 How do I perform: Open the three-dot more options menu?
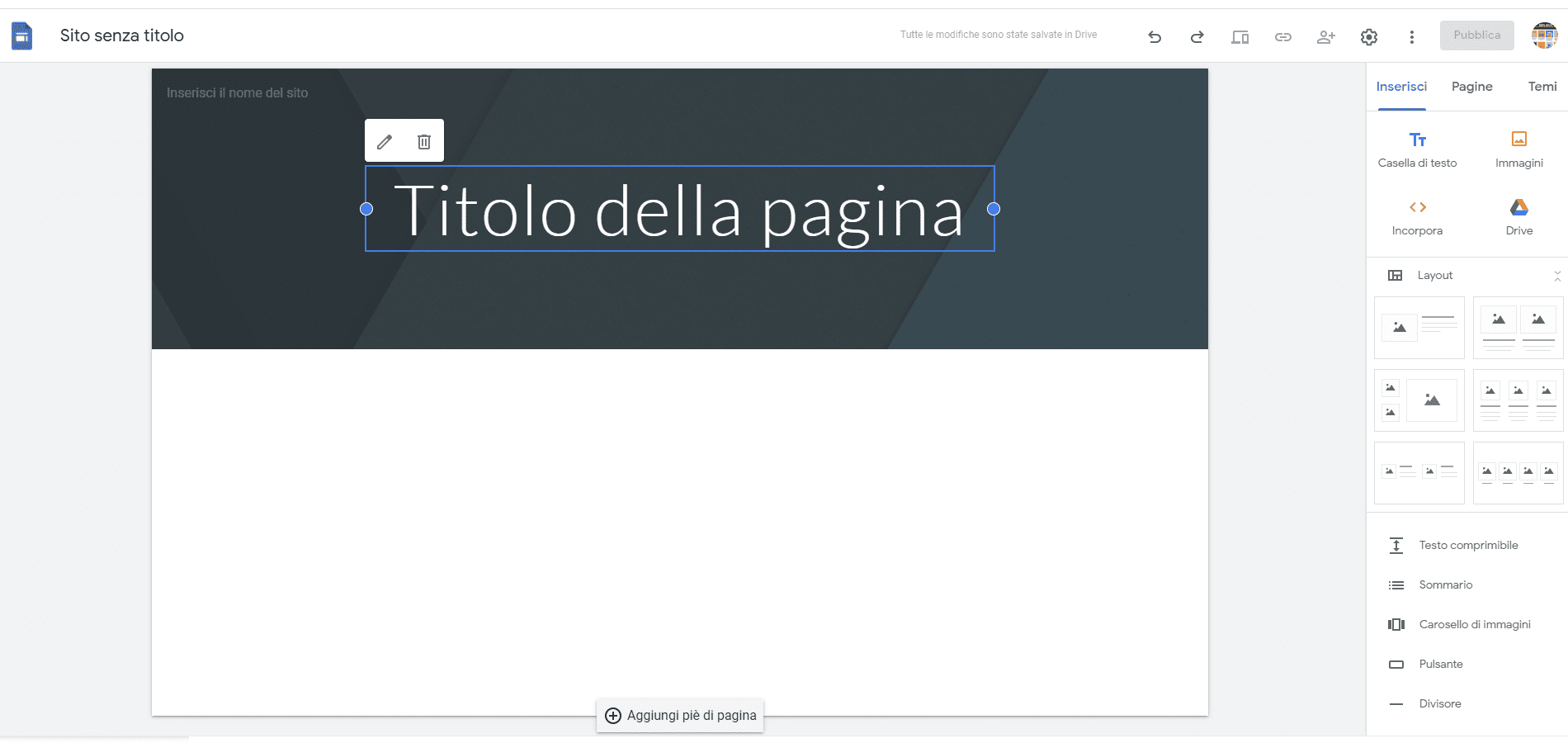click(1412, 36)
